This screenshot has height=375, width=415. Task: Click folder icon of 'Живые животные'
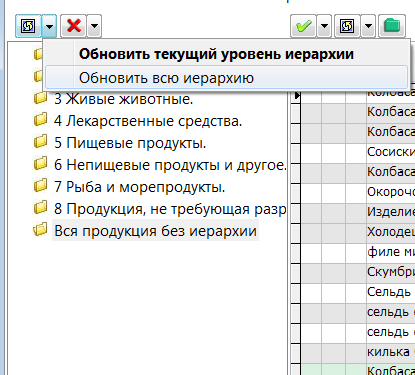(40, 98)
